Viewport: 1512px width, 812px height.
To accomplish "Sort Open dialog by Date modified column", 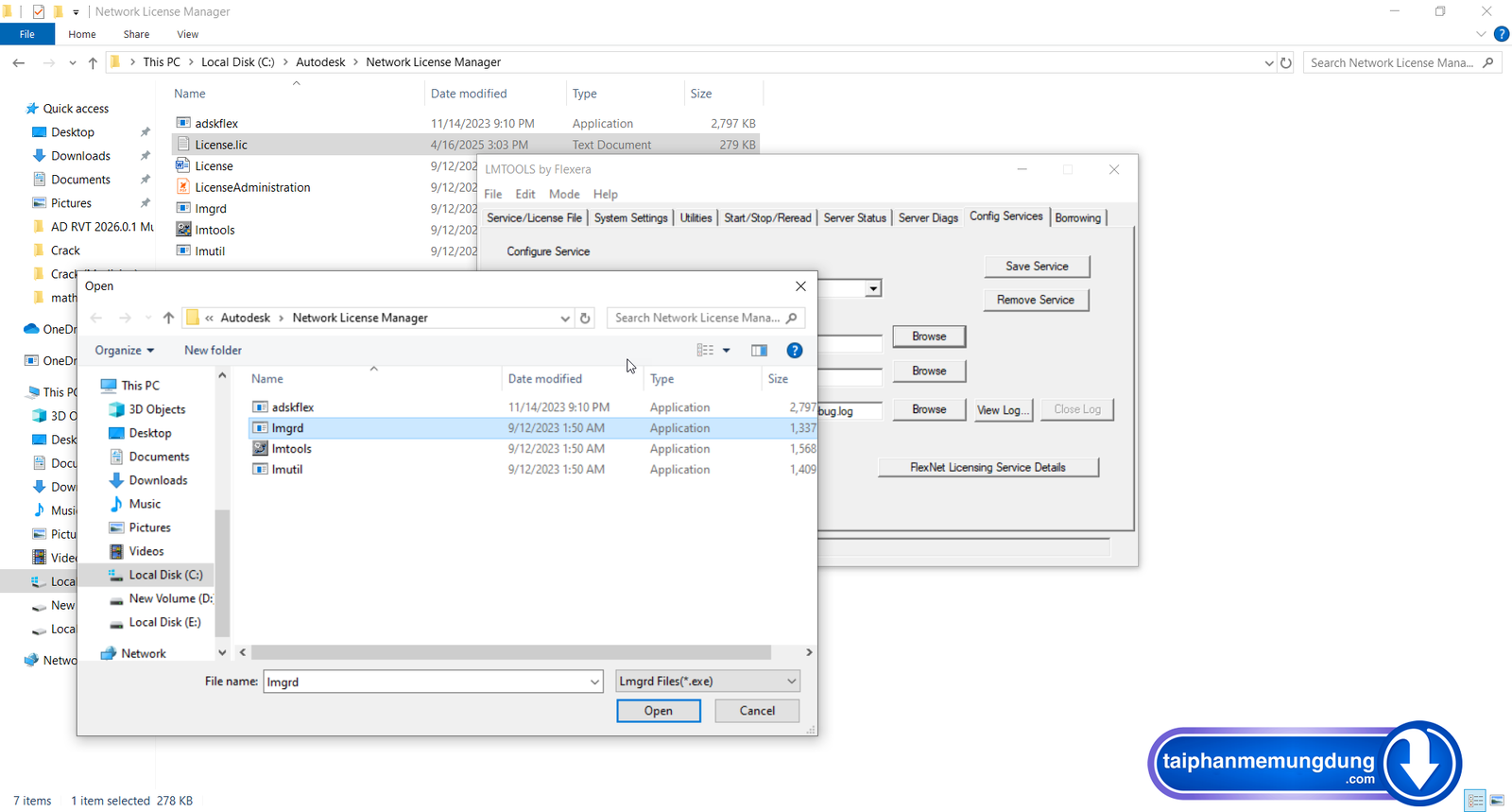I will click(x=544, y=379).
